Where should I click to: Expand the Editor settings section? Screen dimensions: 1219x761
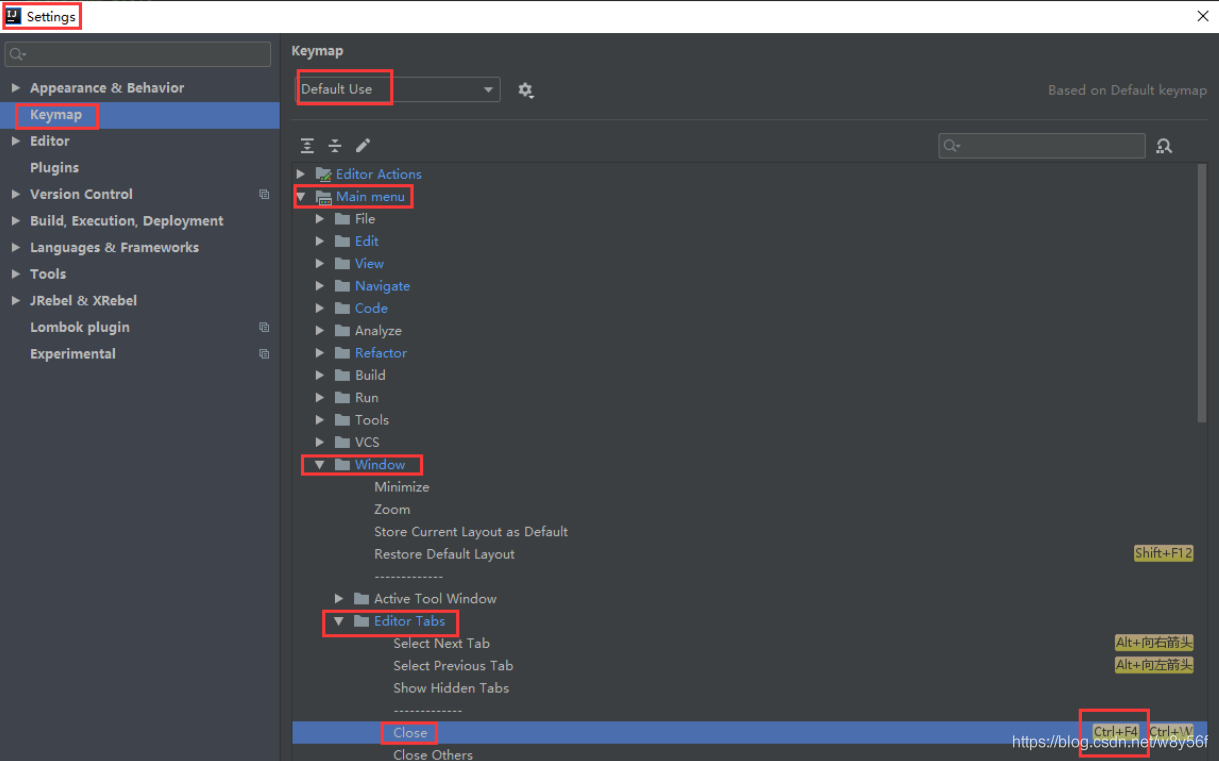tap(15, 141)
